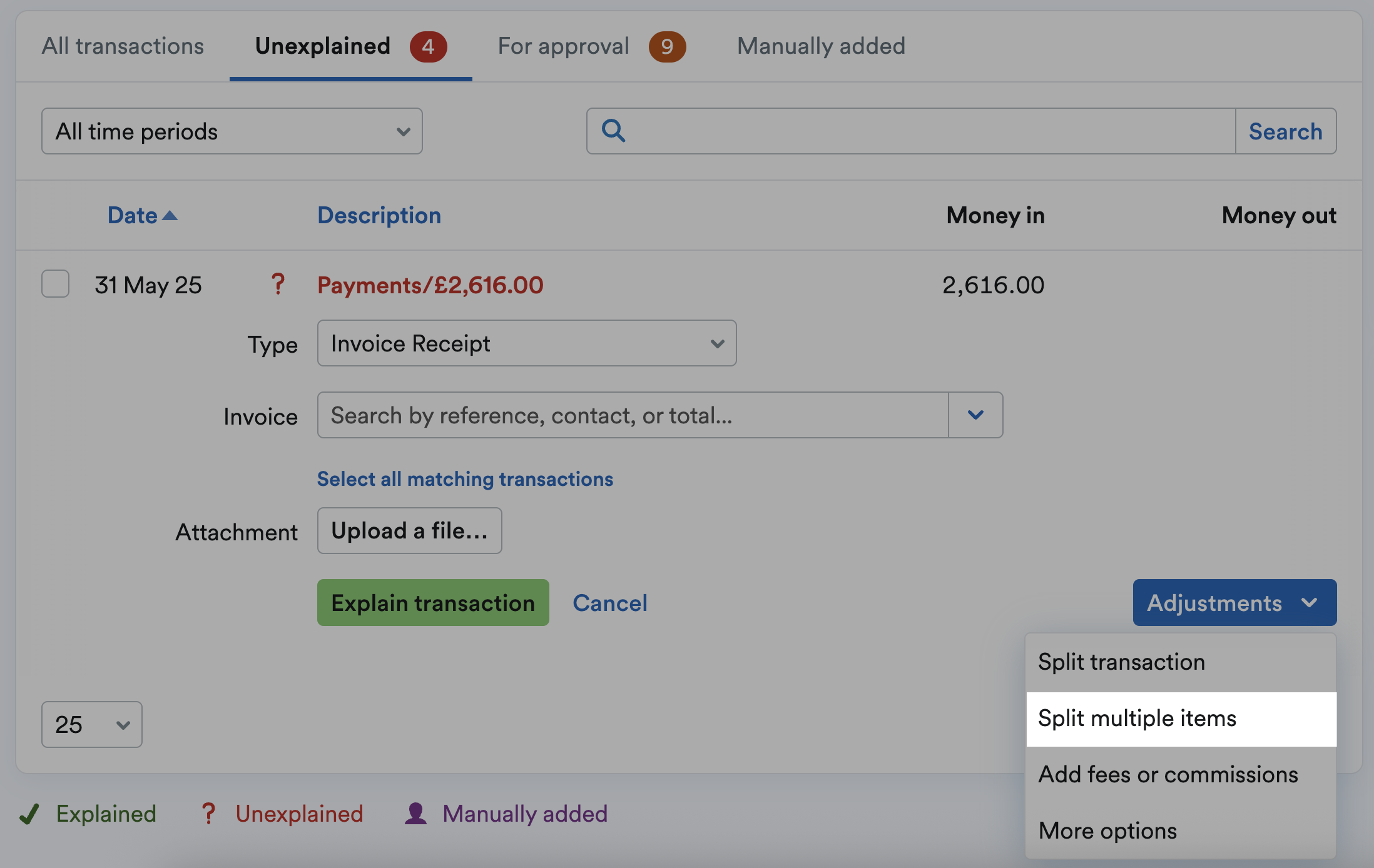Click the green Explained checkmark legend icon
The height and width of the screenshot is (868, 1374).
coord(29,814)
